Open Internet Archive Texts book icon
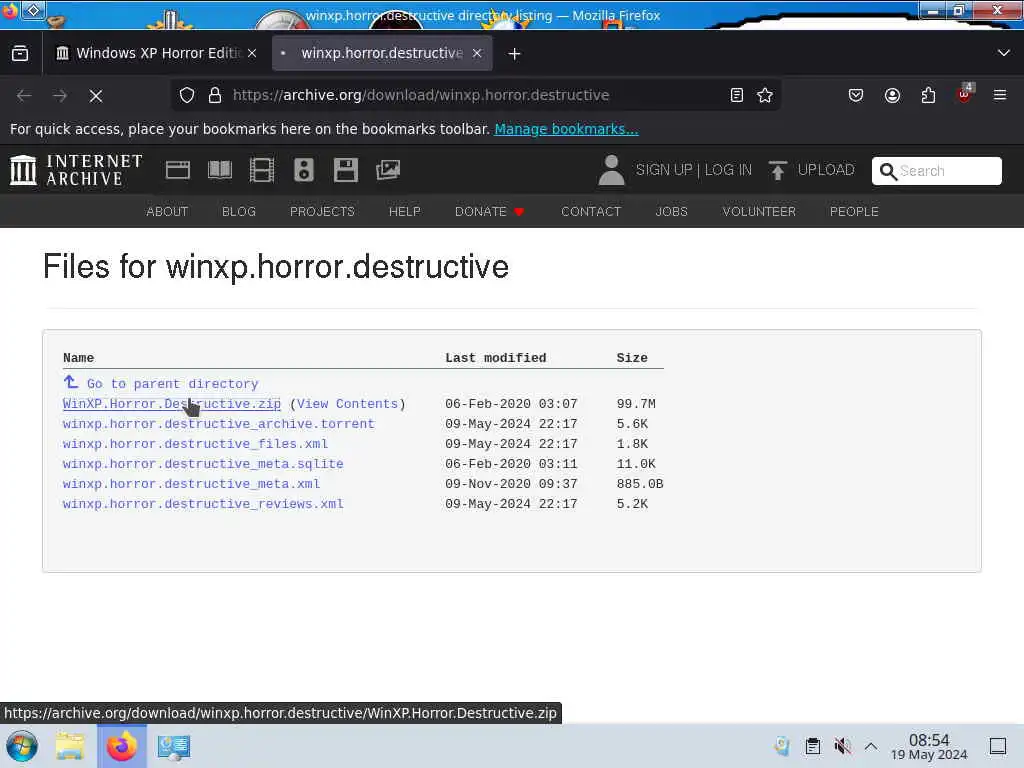The width and height of the screenshot is (1024, 768). (220, 170)
